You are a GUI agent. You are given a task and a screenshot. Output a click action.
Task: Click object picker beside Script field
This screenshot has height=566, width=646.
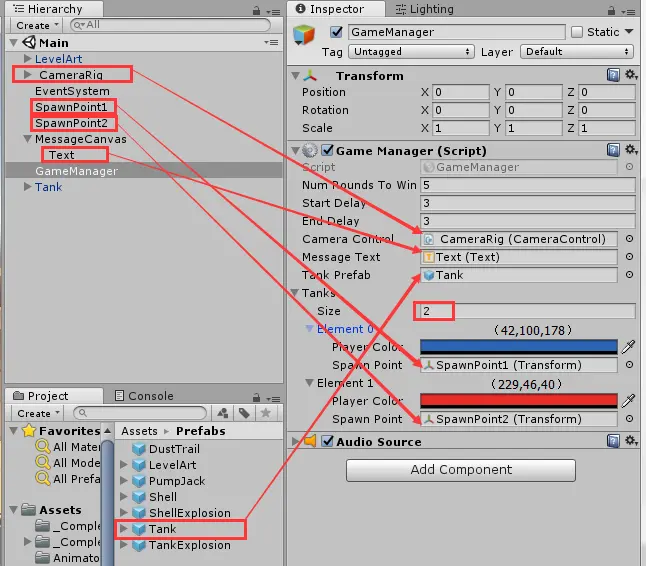click(629, 167)
